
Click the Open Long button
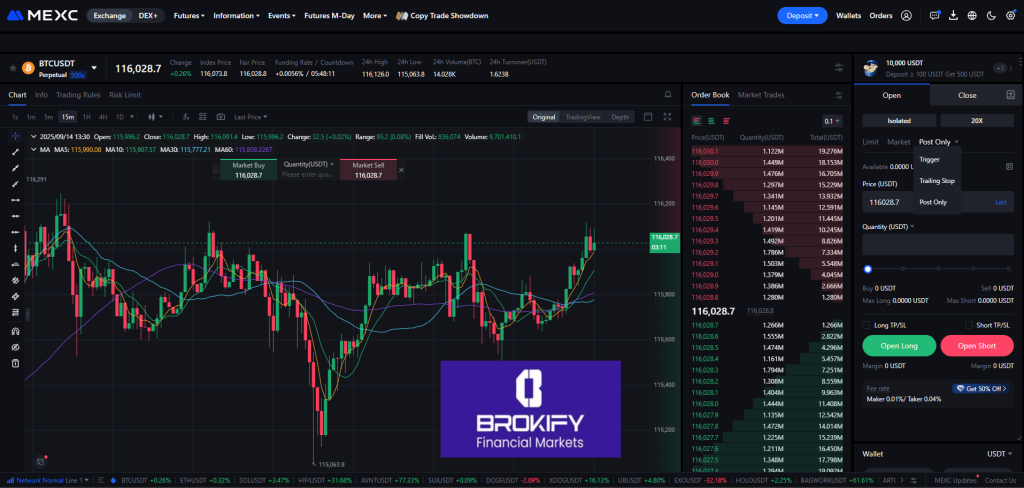tap(897, 346)
